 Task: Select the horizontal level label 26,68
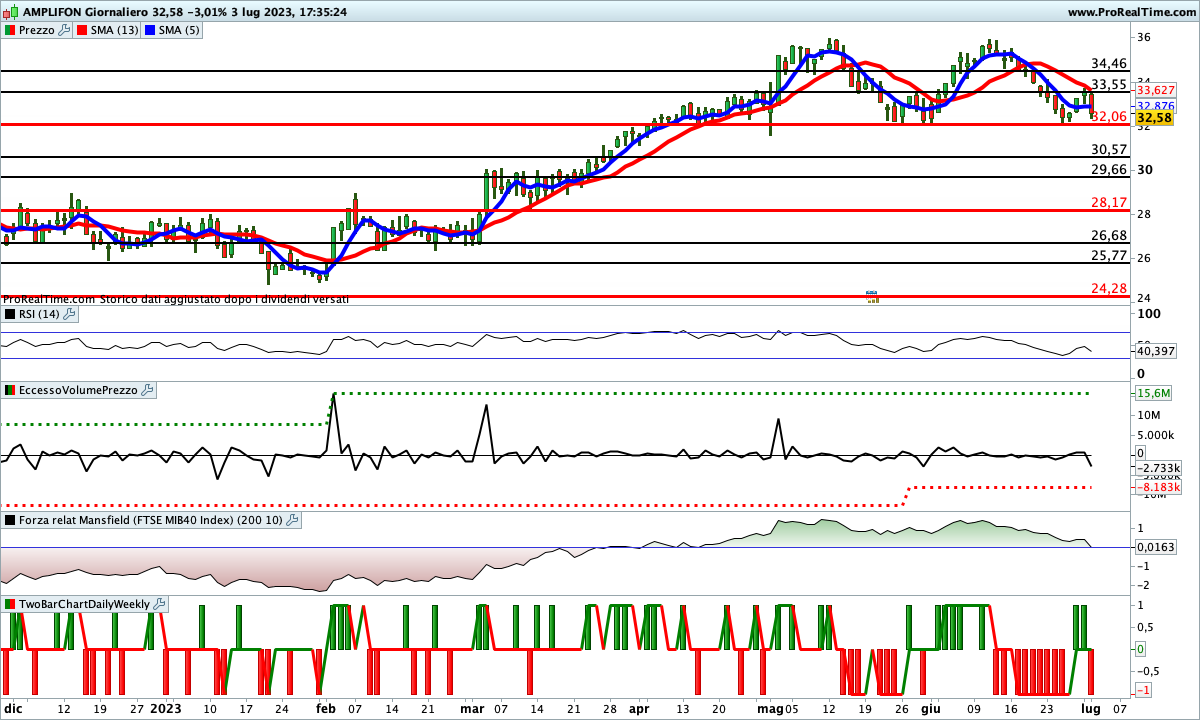point(1109,235)
